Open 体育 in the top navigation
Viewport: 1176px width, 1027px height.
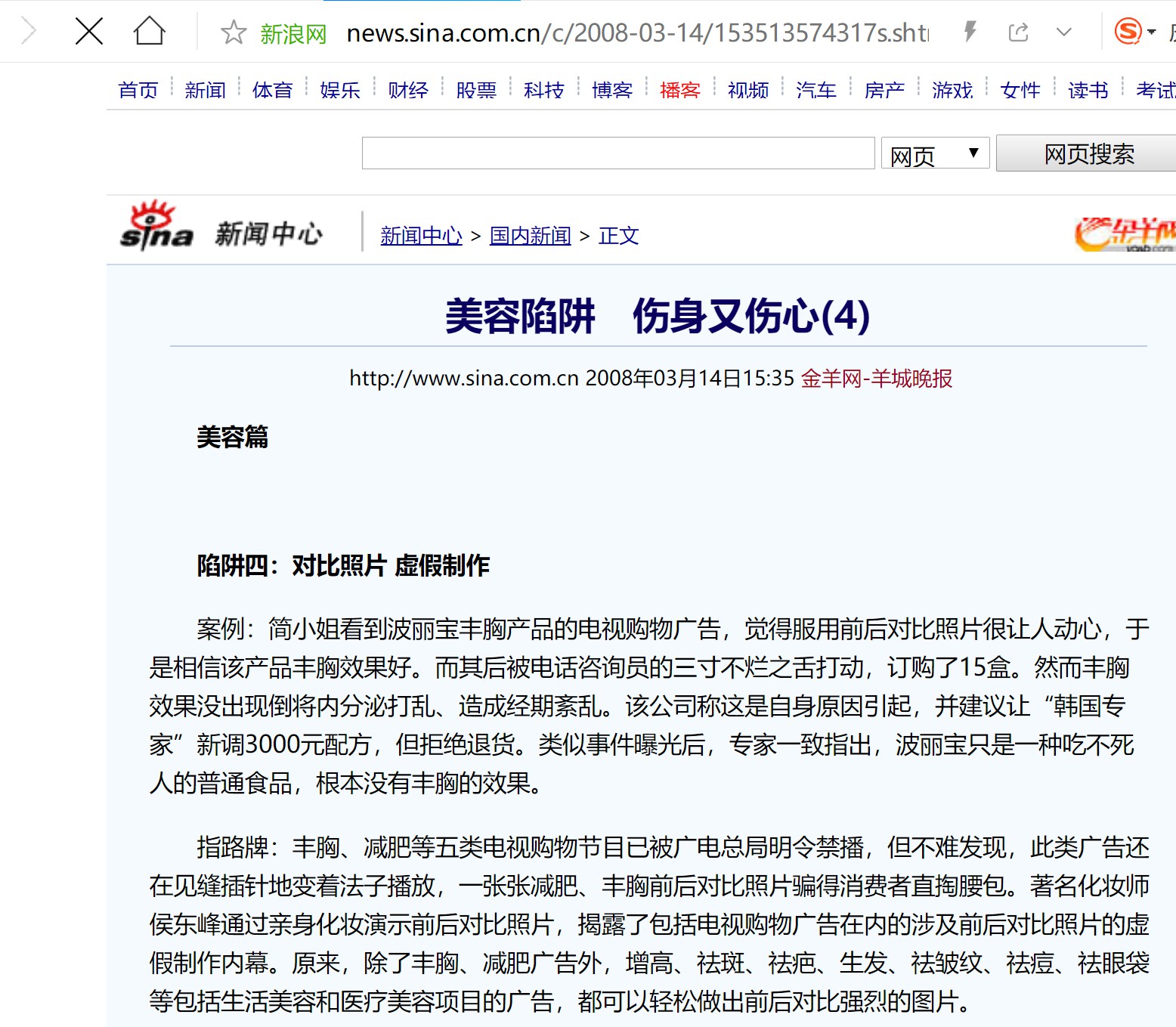point(273,91)
